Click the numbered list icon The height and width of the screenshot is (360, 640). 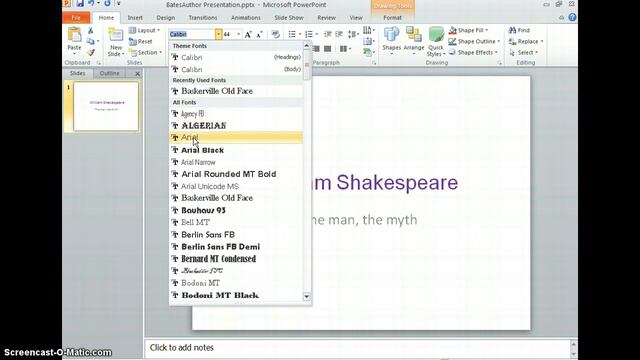click(309, 34)
